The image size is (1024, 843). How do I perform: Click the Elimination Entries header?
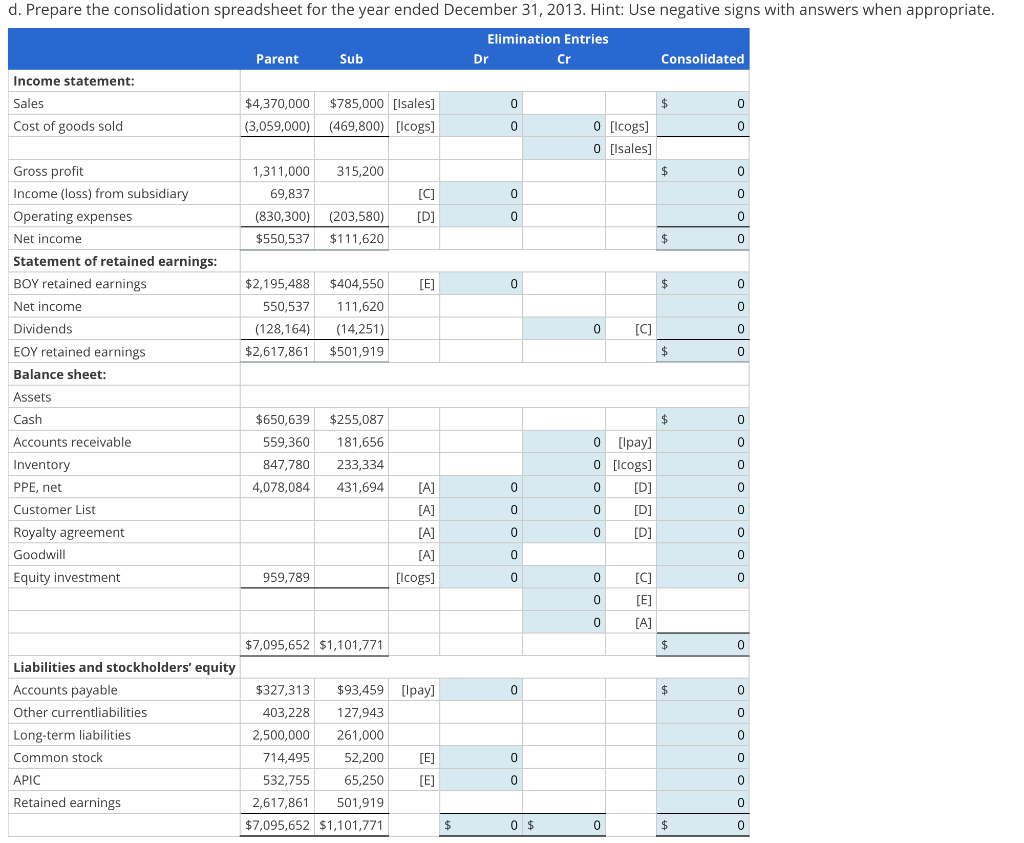(x=548, y=39)
